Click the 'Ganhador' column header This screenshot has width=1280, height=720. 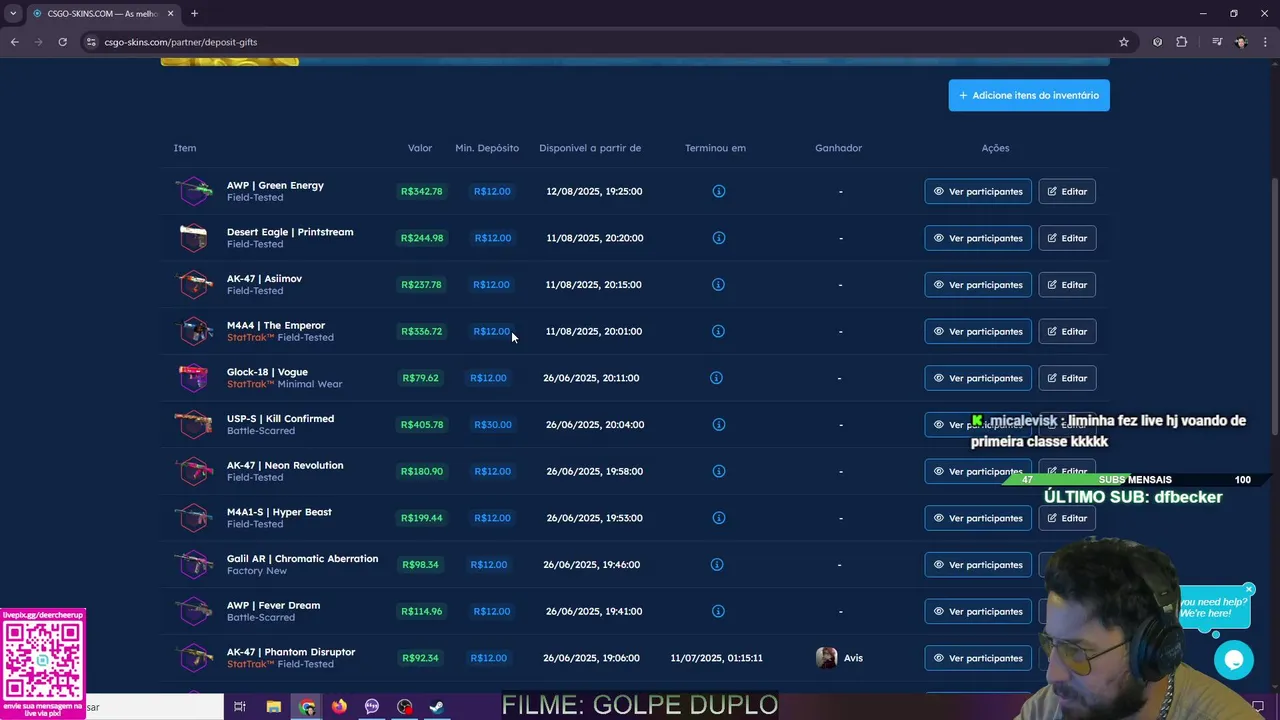click(838, 148)
